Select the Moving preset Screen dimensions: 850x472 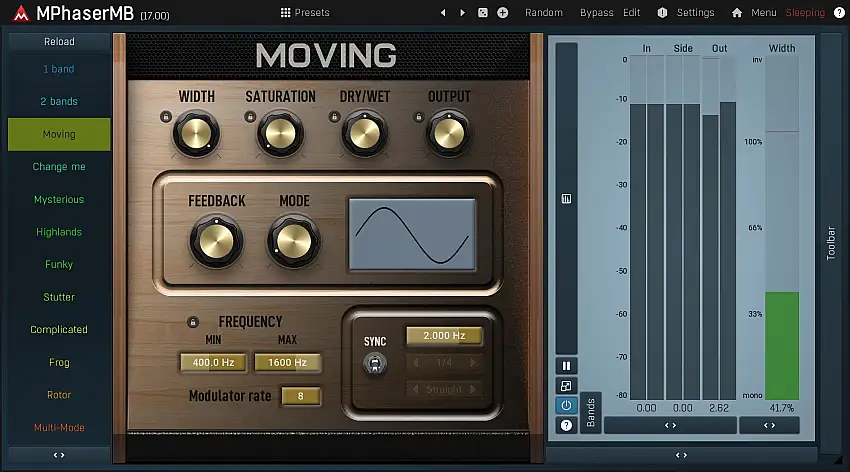(x=59, y=134)
